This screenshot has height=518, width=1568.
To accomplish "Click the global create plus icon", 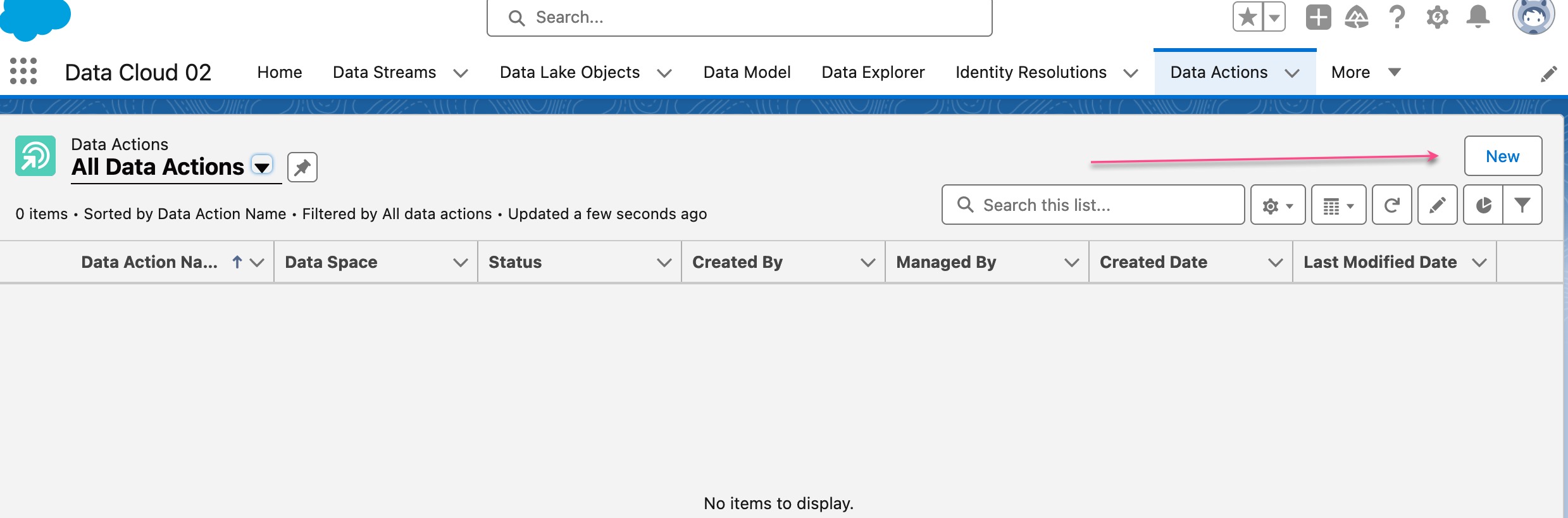I will pyautogui.click(x=1318, y=17).
